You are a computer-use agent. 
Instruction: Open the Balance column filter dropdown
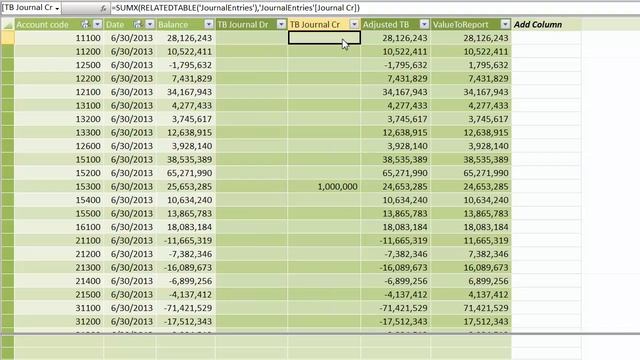tap(209, 24)
